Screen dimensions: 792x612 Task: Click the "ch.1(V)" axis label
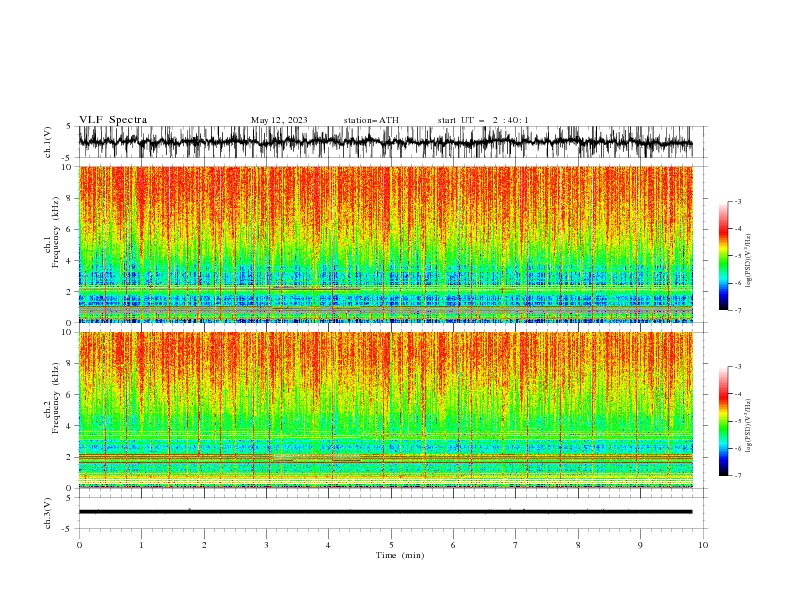(x=48, y=142)
